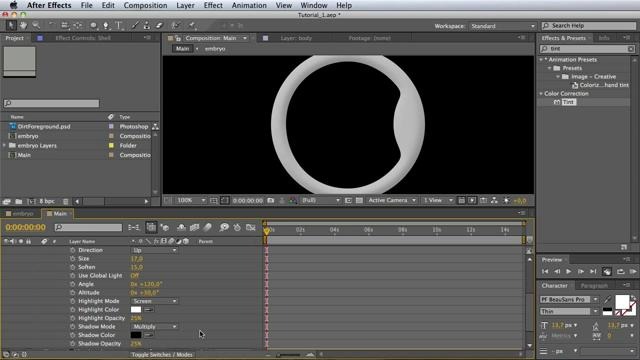The width and height of the screenshot is (640, 360).
Task: Open the Composition Mini-Flowchart in timeline
Action: (133, 227)
